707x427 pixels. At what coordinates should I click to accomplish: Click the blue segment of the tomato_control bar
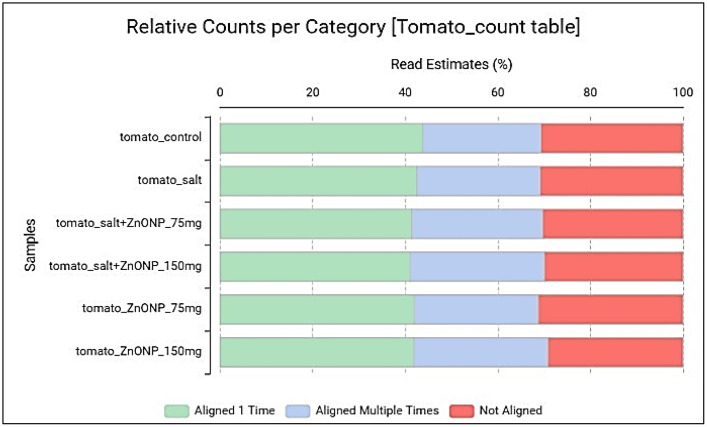pos(482,138)
